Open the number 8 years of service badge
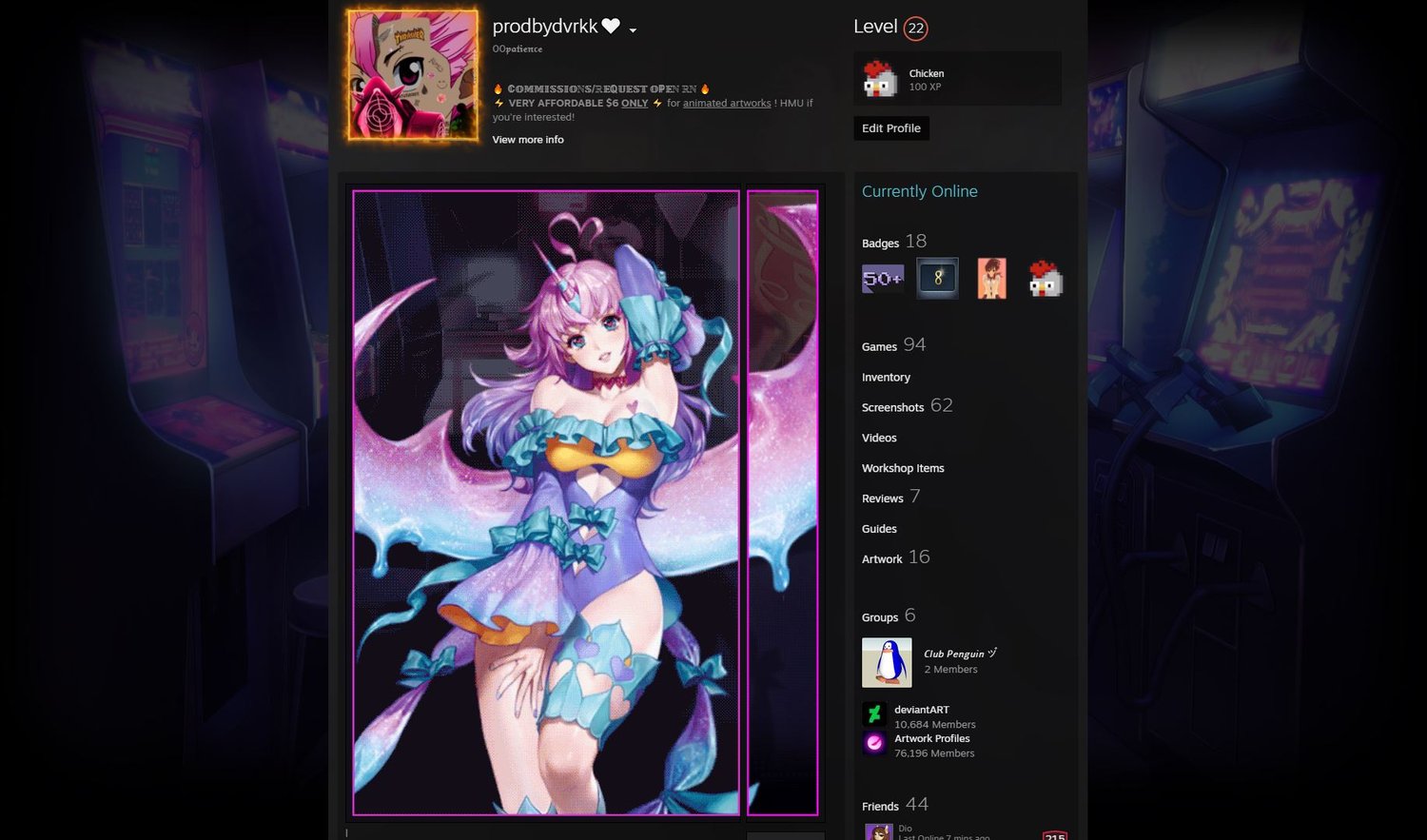This screenshot has width=1427, height=840. click(937, 278)
